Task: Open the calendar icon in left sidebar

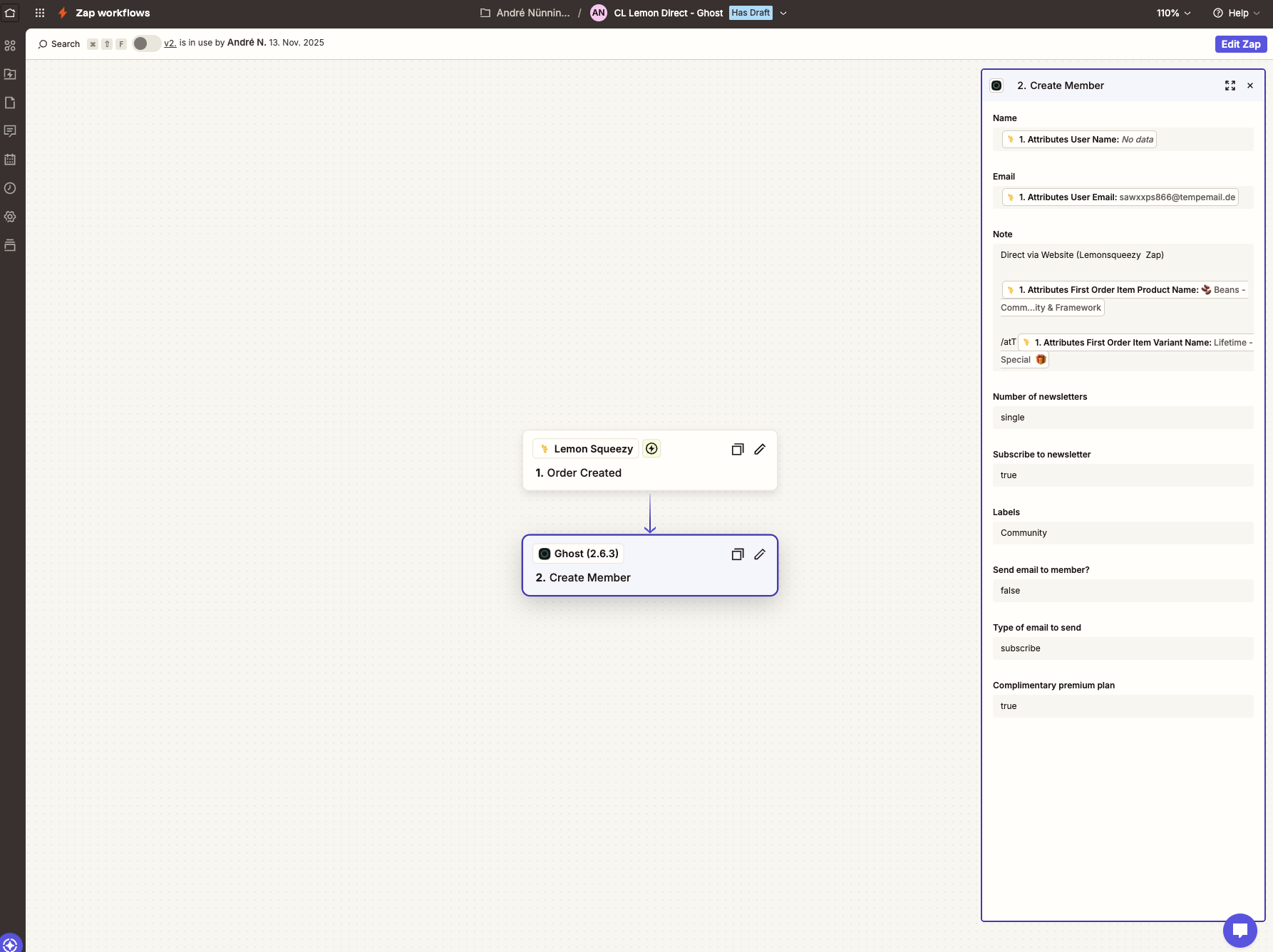Action: click(x=10, y=160)
